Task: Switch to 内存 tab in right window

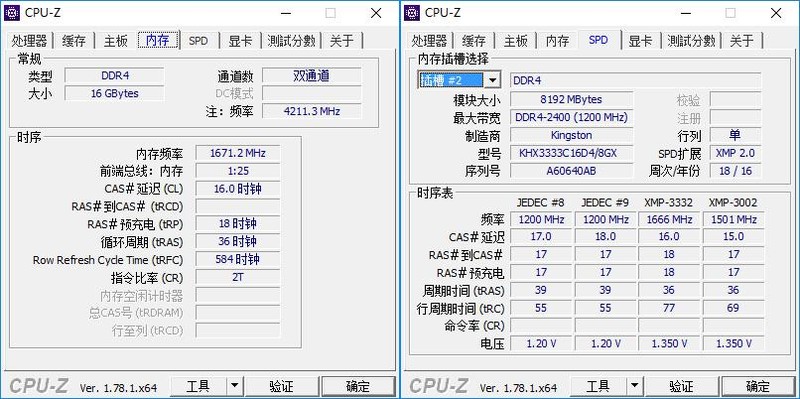Action: click(x=557, y=41)
